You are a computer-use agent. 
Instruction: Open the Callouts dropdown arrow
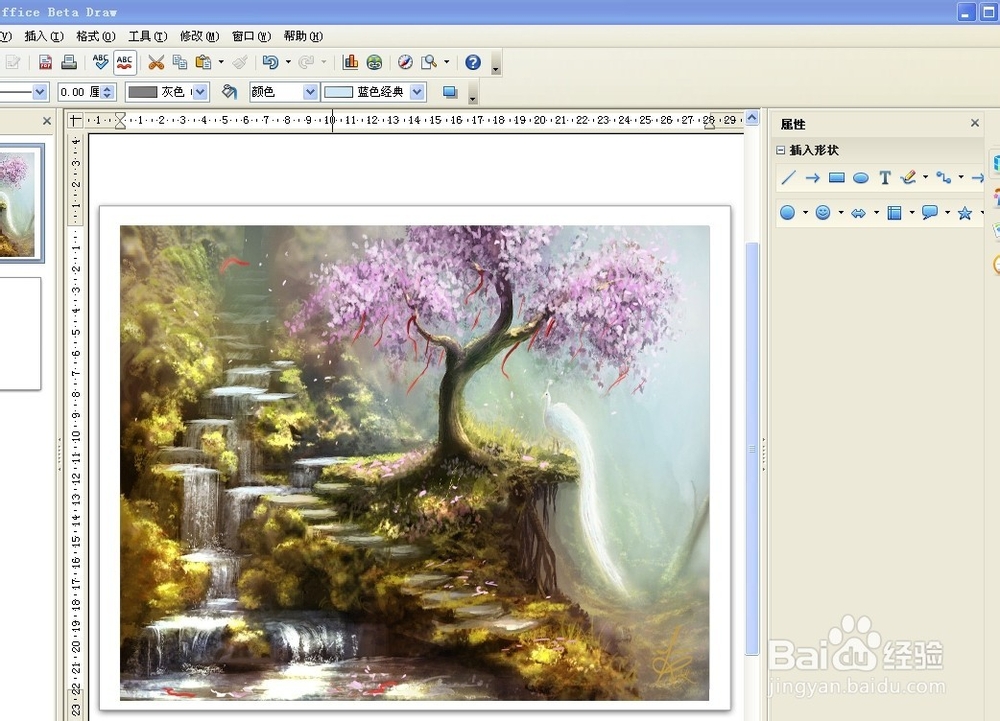coord(948,212)
